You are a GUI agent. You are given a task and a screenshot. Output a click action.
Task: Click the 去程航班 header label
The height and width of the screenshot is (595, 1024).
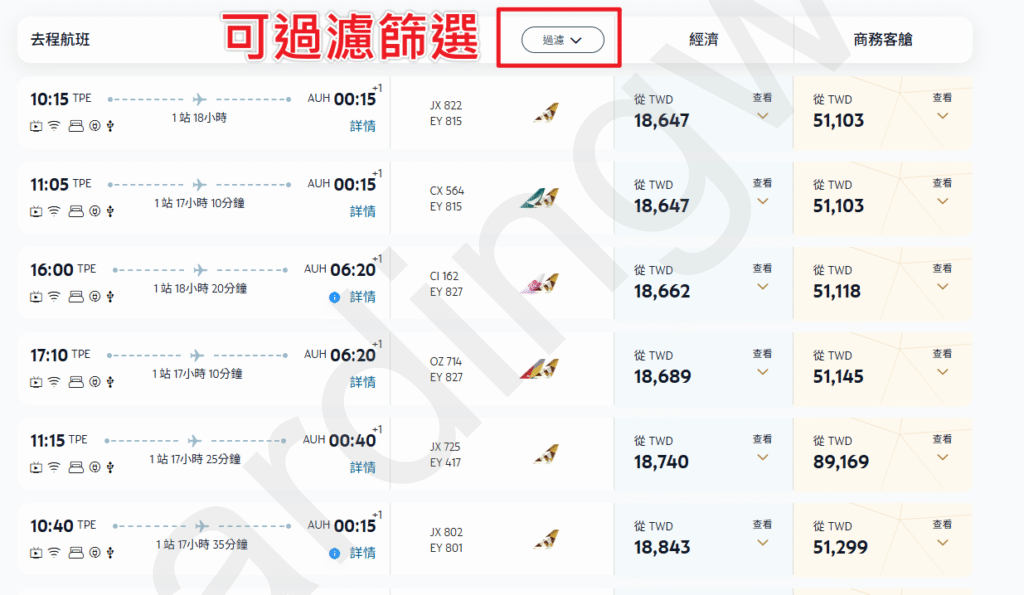point(60,39)
